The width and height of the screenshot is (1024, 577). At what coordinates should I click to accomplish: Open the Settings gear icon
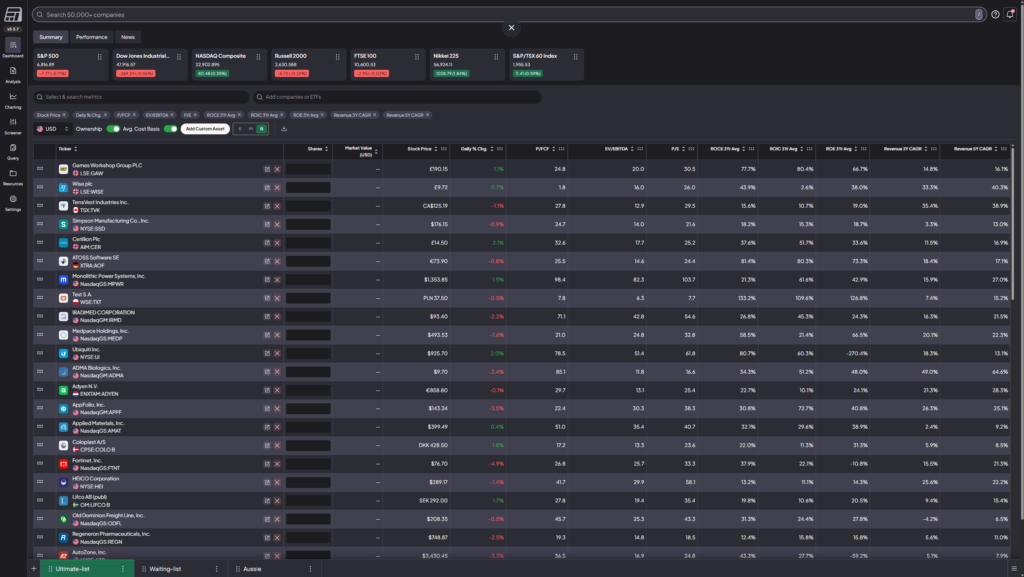click(x=12, y=199)
